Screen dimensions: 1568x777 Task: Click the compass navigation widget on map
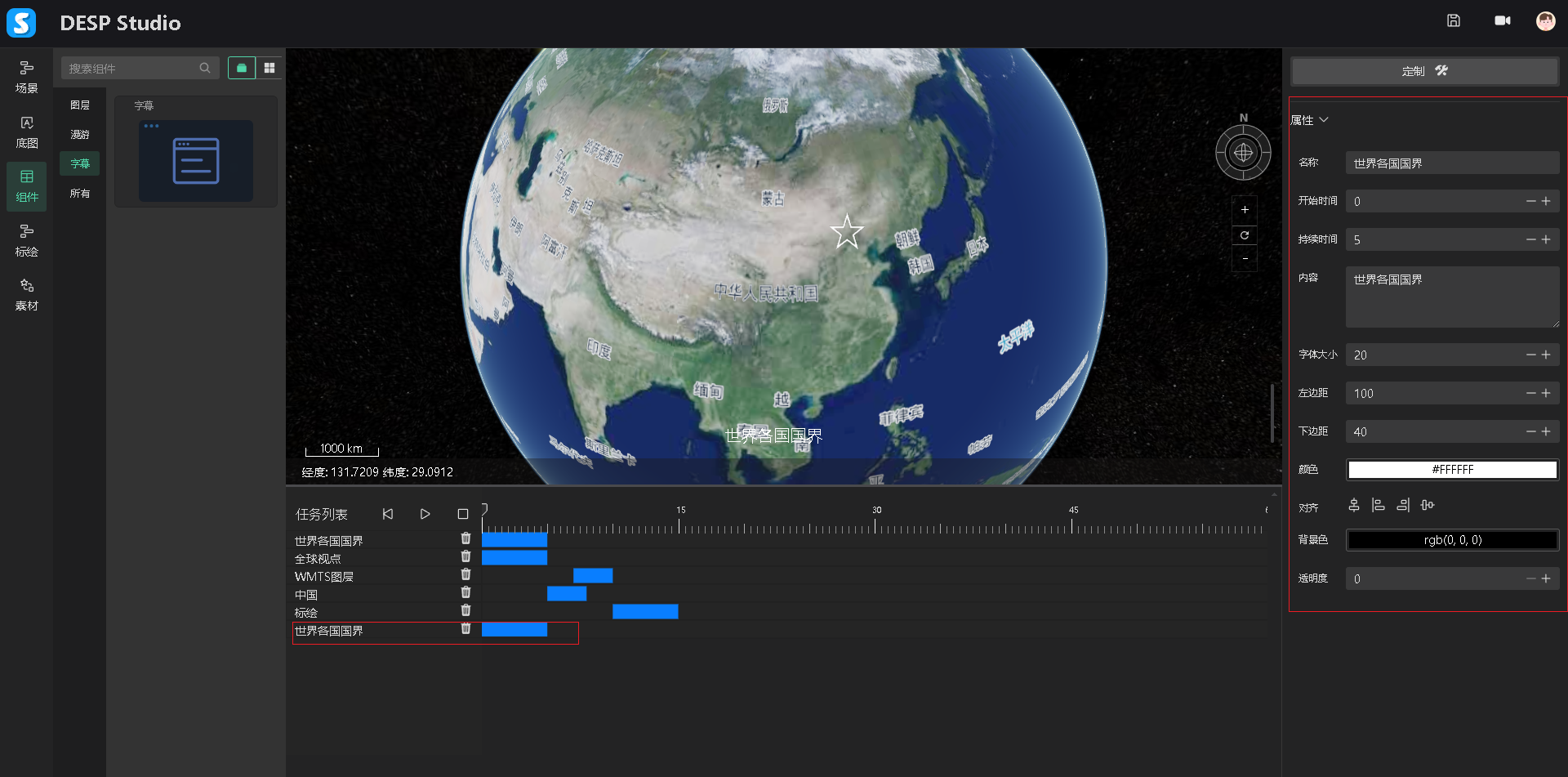point(1243,153)
